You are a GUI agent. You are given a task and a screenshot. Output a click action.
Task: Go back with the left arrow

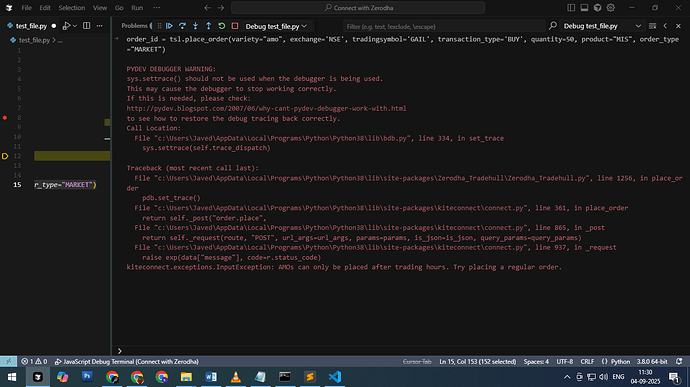pos(207,7)
